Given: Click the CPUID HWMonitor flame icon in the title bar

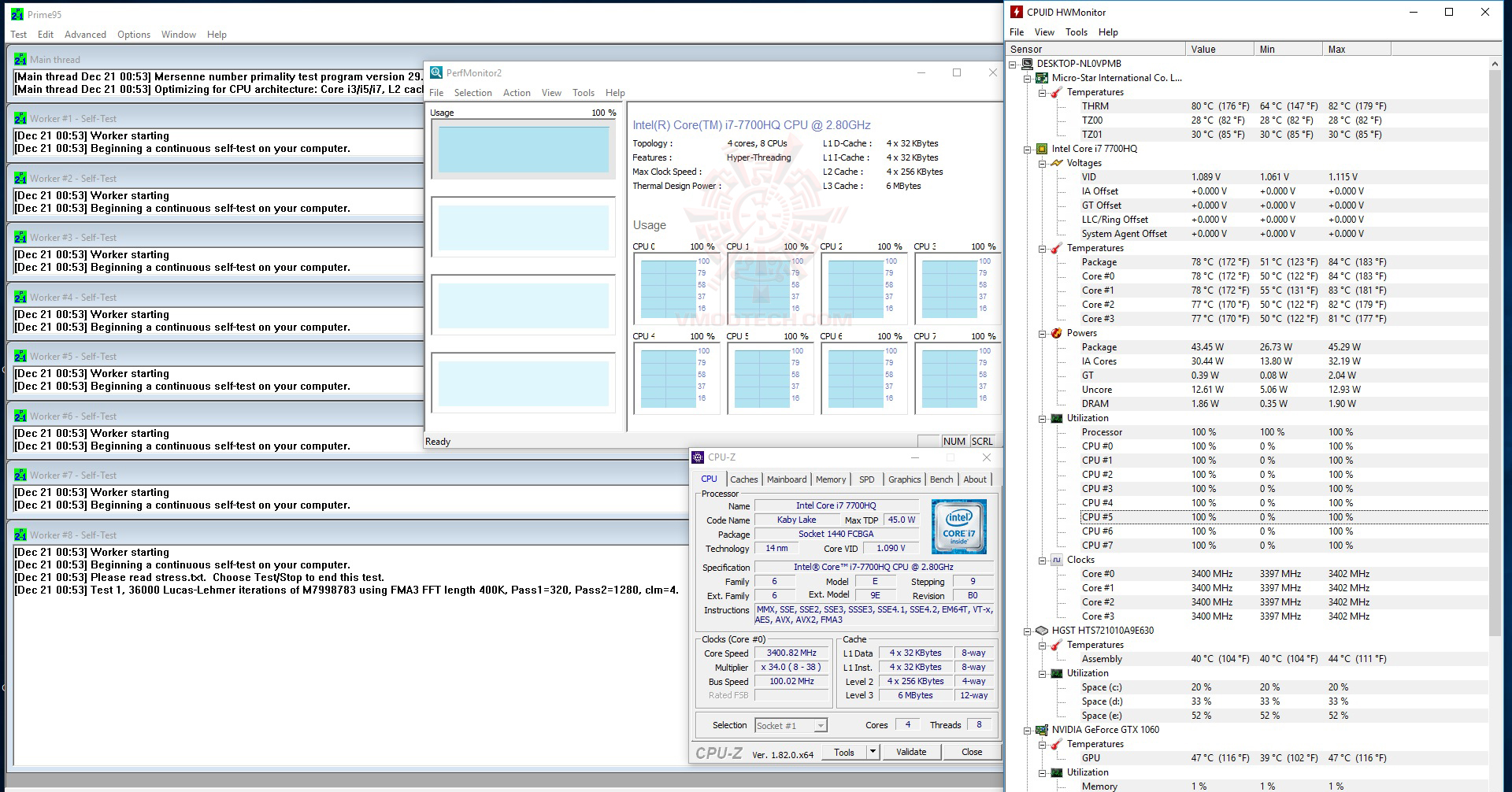Looking at the screenshot, I should point(1015,12).
